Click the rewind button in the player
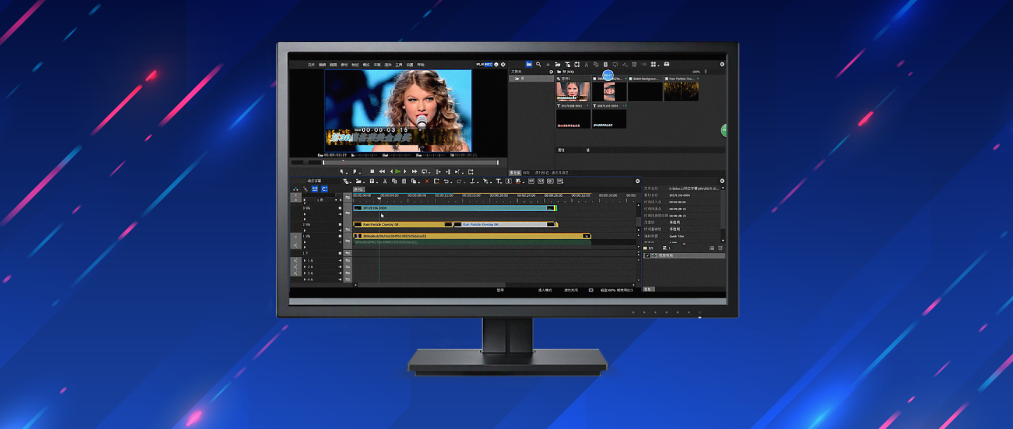 click(x=381, y=171)
